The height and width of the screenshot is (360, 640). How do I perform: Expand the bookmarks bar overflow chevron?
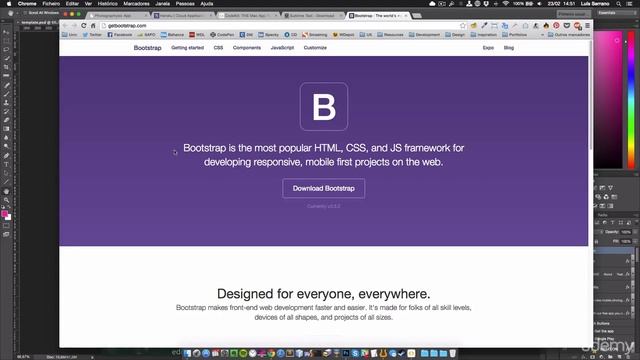click(542, 35)
